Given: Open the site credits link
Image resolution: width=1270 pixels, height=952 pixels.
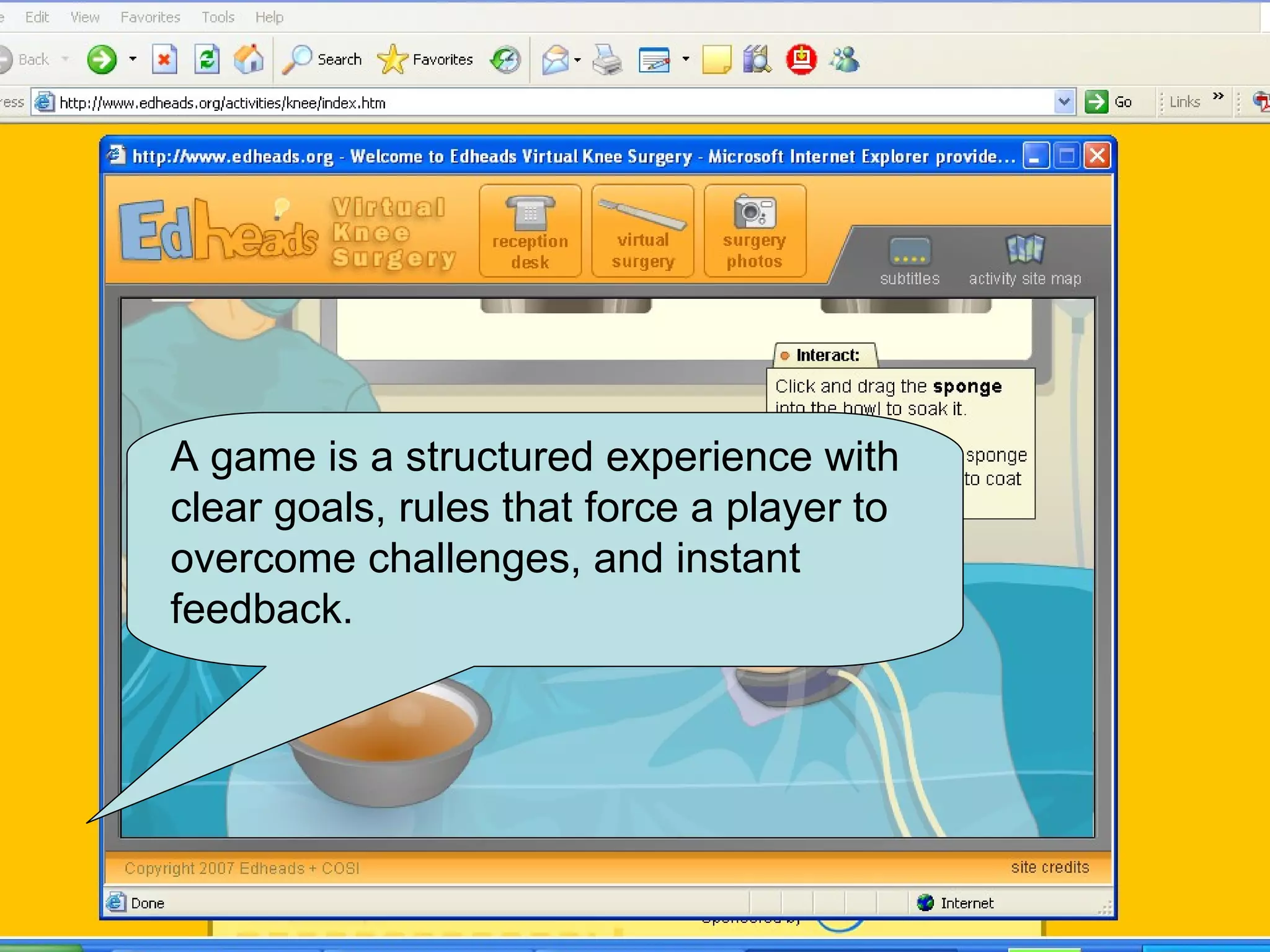Looking at the screenshot, I should tap(1050, 867).
